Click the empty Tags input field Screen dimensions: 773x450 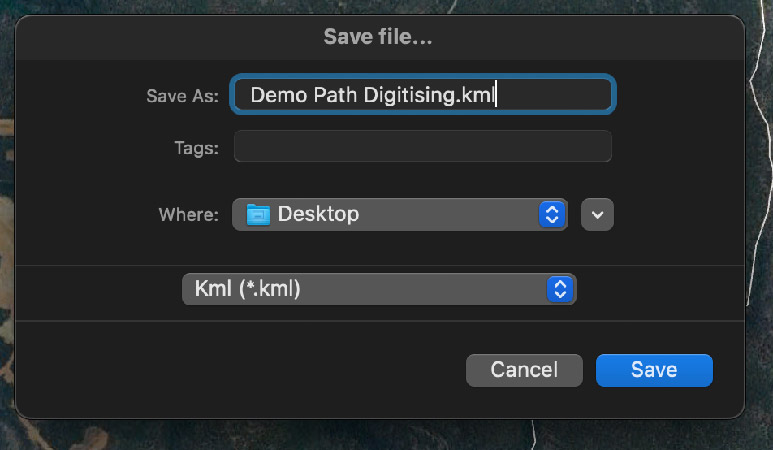(x=422, y=146)
